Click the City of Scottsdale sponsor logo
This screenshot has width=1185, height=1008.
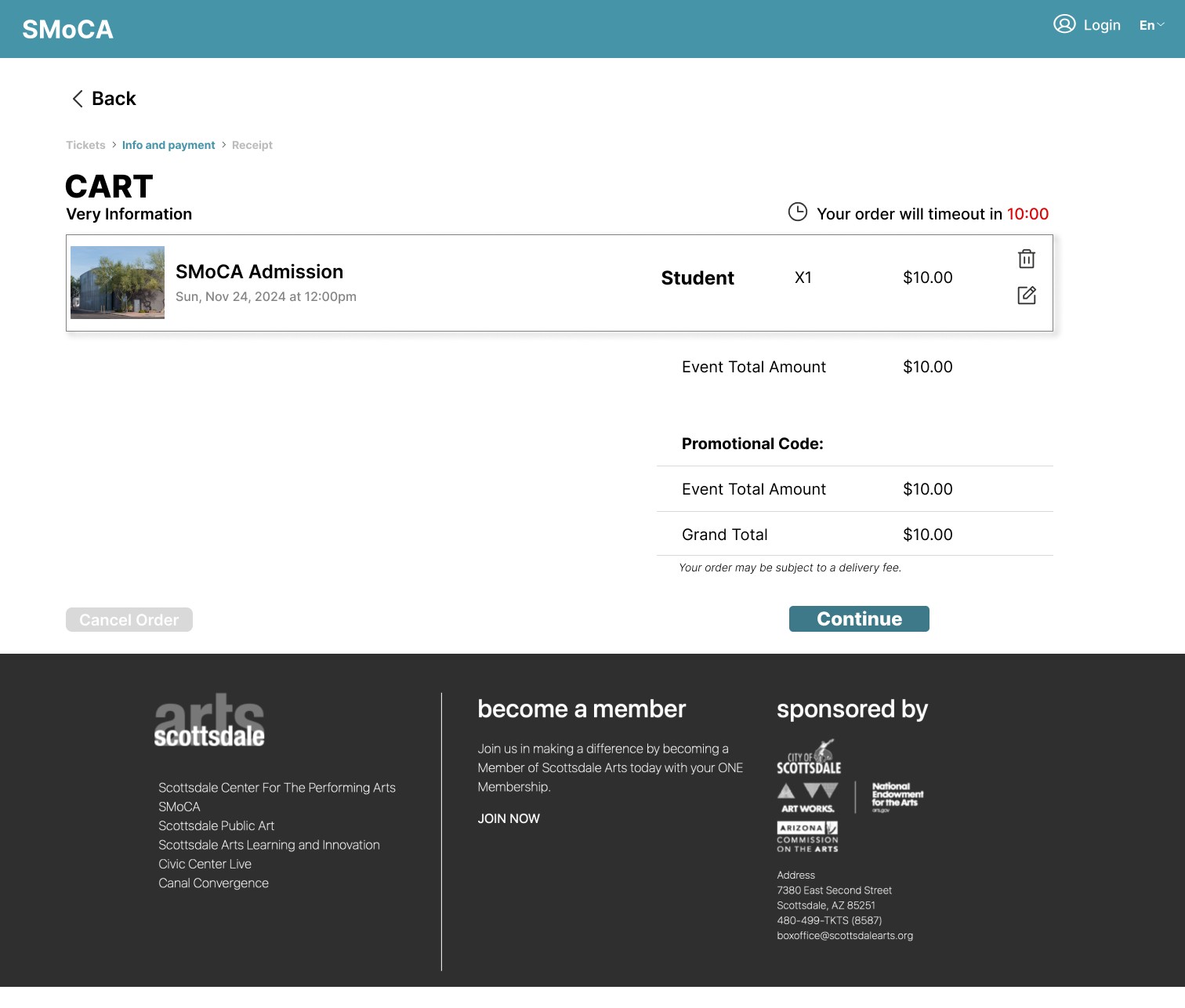click(809, 757)
